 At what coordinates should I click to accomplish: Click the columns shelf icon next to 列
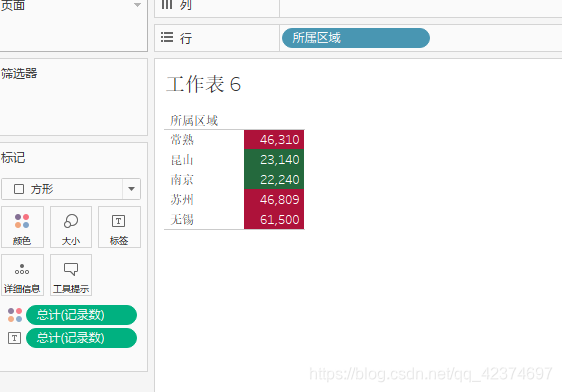(x=167, y=4)
